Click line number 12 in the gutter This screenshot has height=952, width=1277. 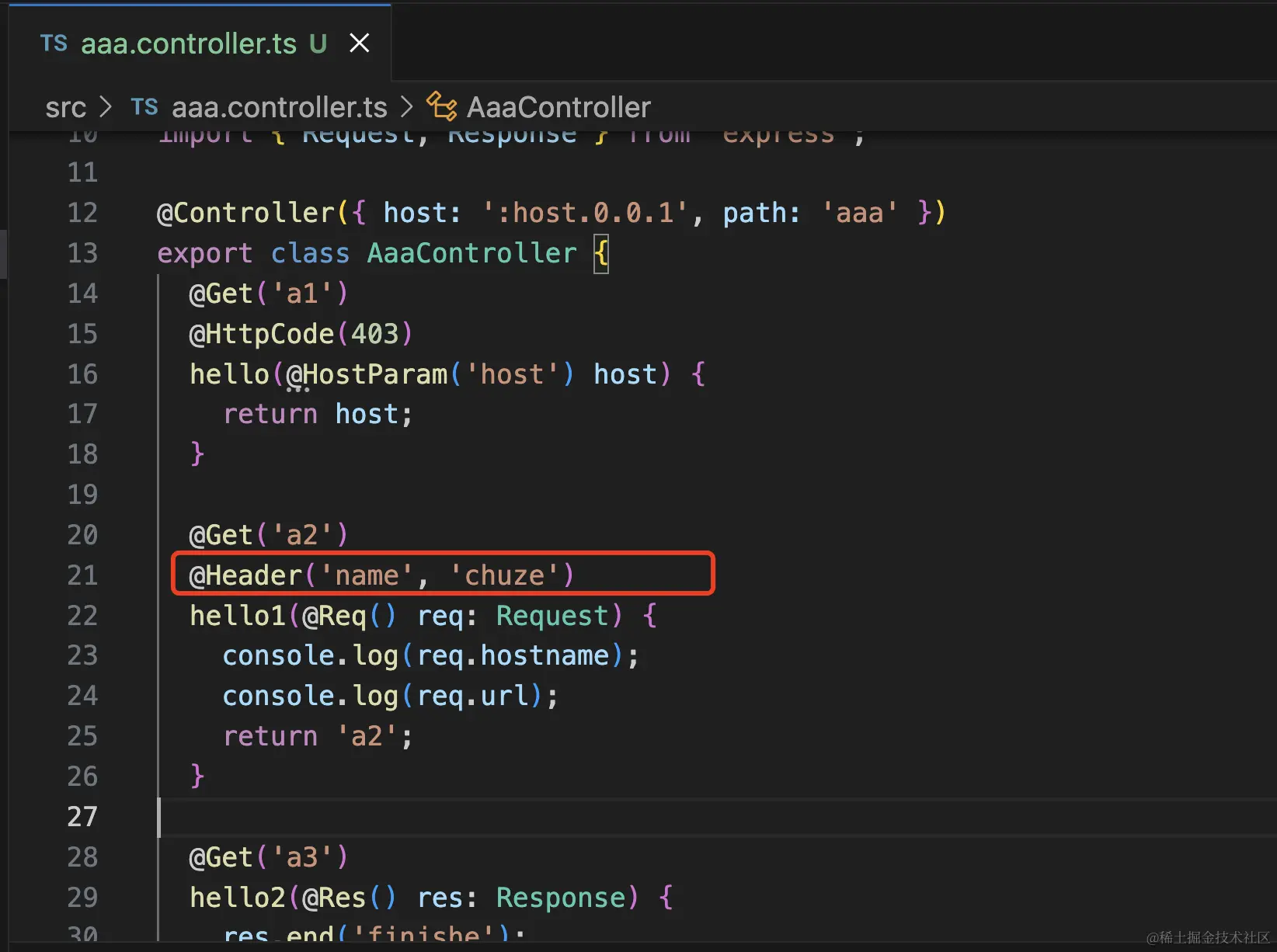[x=82, y=213]
